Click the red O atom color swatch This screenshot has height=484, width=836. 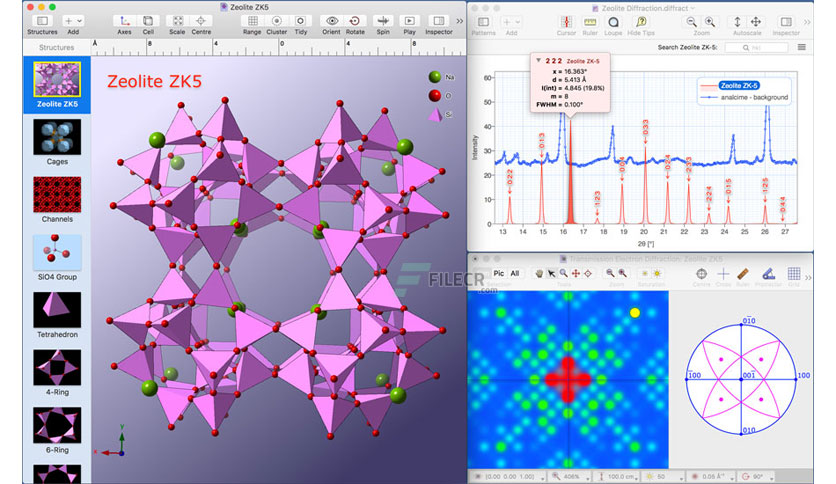[435, 96]
